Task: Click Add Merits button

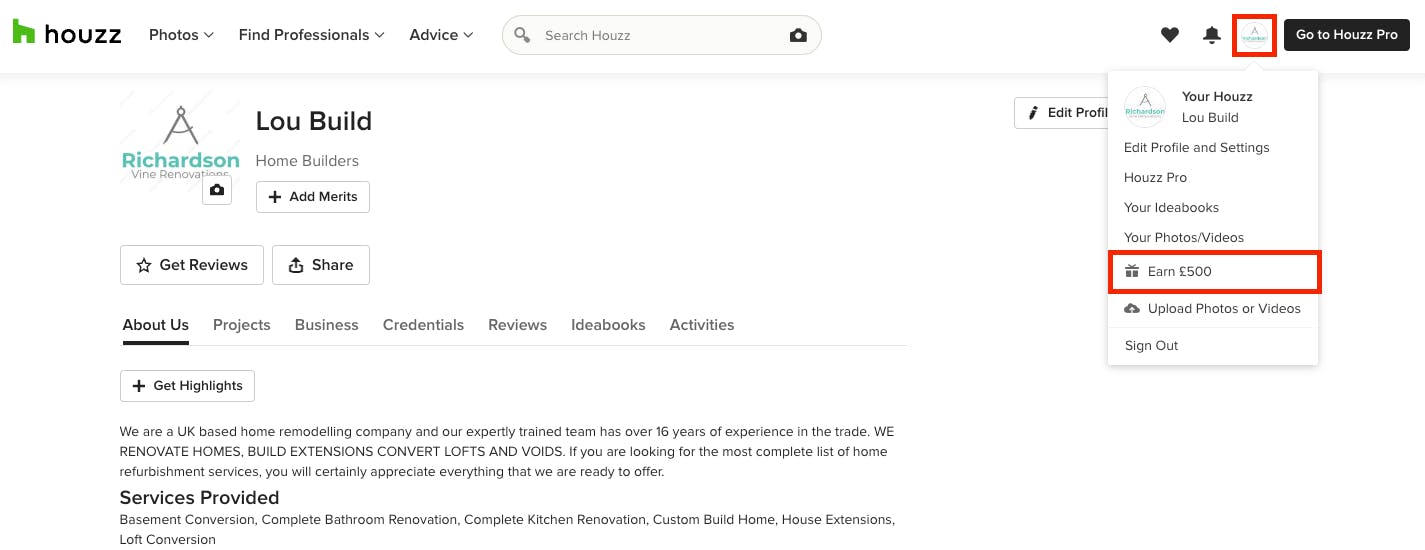Action: [x=313, y=197]
